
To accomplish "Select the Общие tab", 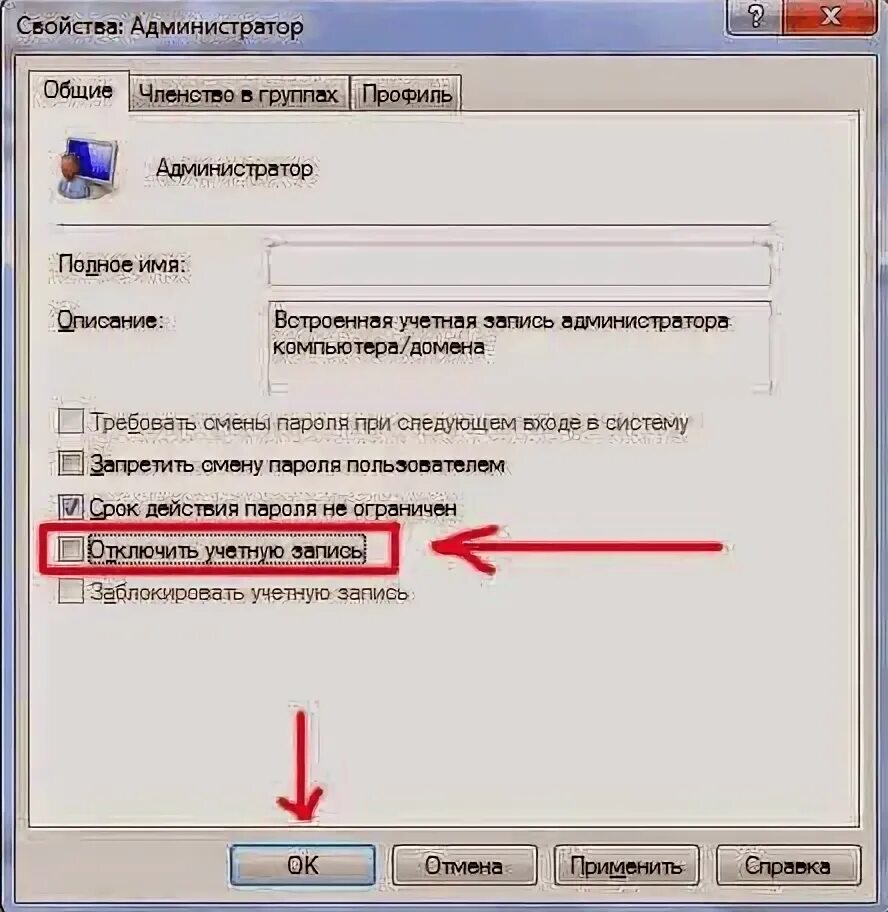I will [79, 91].
